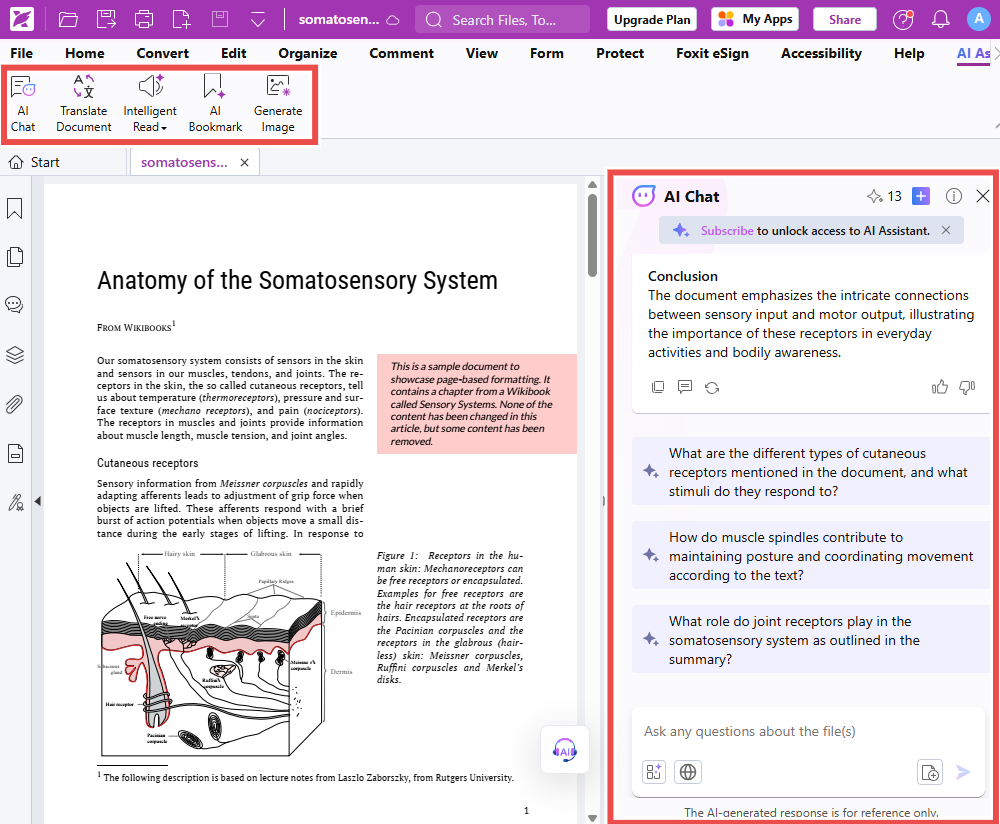The height and width of the screenshot is (824, 1000).
Task: Like the AI response with thumbs up
Action: [939, 387]
